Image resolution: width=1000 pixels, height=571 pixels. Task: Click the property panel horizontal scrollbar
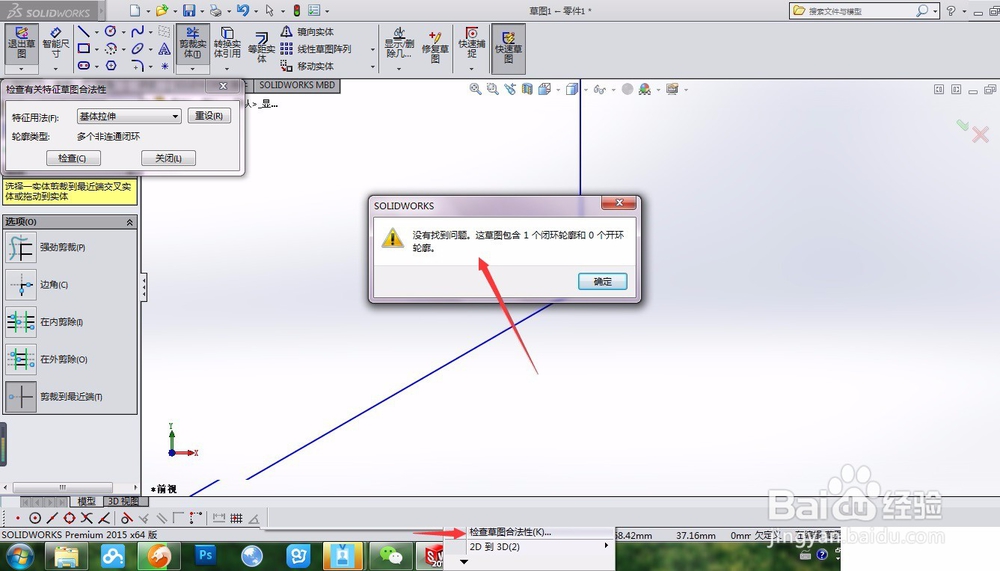pos(62,487)
